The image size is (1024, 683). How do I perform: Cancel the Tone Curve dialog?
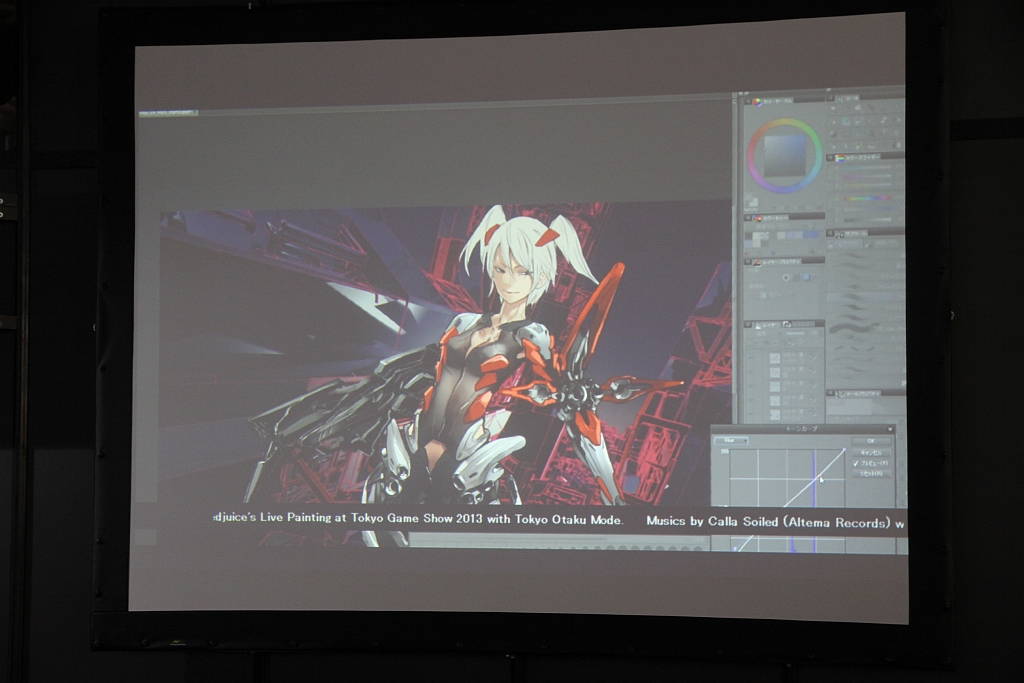click(x=871, y=453)
